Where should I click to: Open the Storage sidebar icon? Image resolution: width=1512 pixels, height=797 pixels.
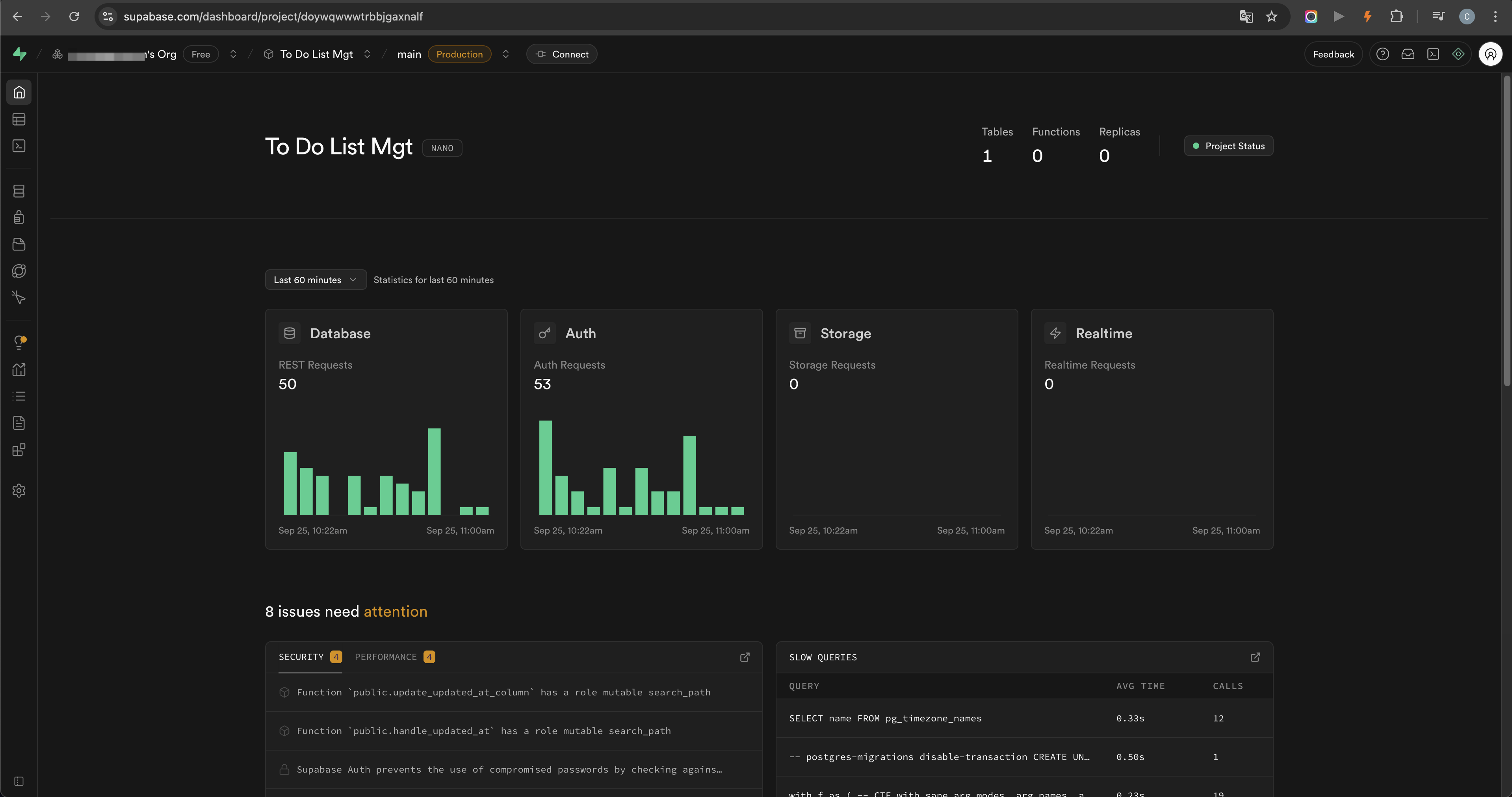(x=19, y=244)
